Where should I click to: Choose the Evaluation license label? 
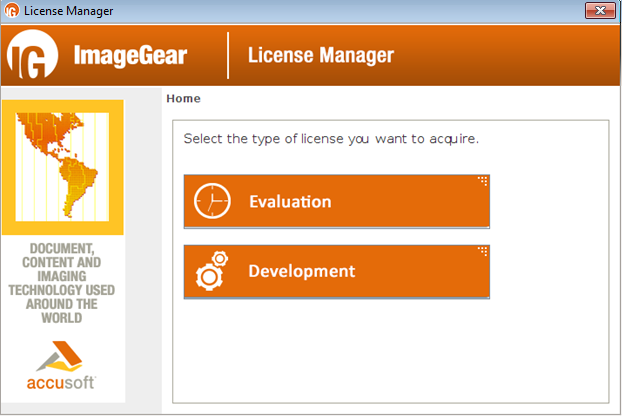tap(290, 202)
